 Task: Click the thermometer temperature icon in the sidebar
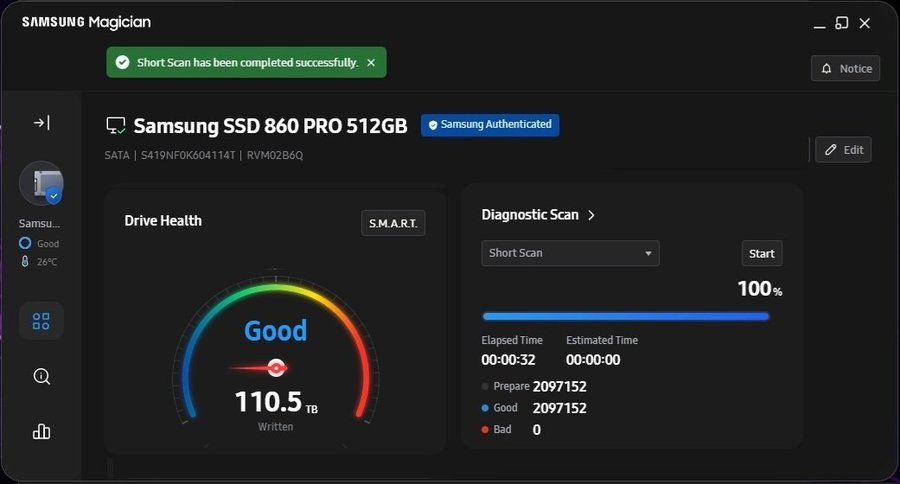point(25,262)
